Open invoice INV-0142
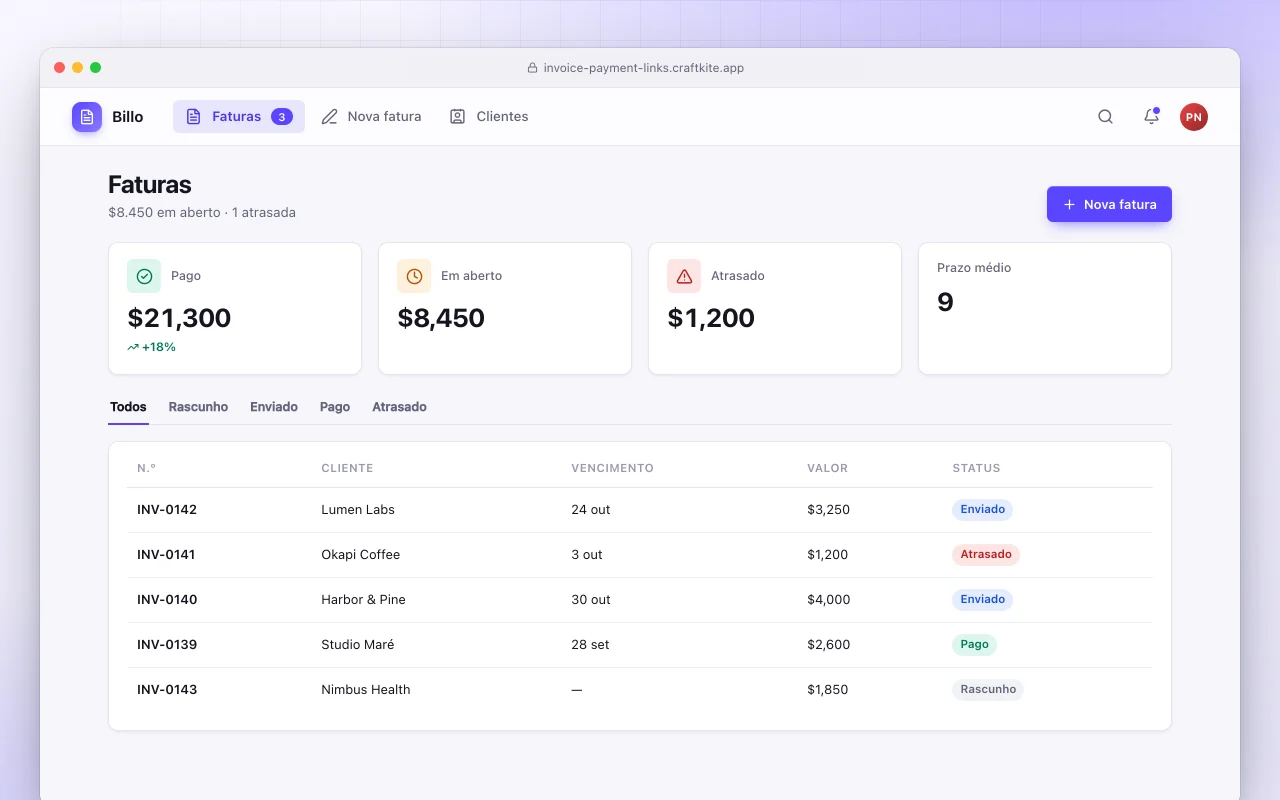 pyautogui.click(x=167, y=510)
